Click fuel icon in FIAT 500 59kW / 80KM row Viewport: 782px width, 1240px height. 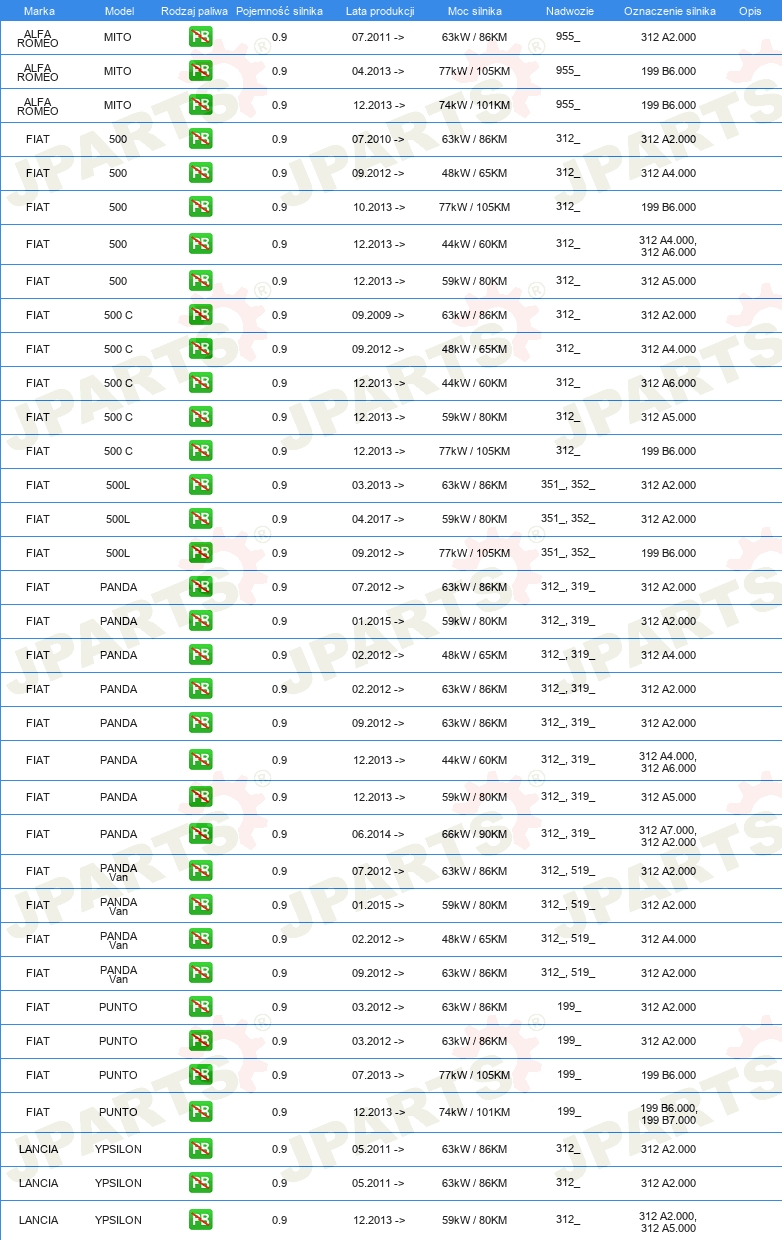tap(200, 281)
